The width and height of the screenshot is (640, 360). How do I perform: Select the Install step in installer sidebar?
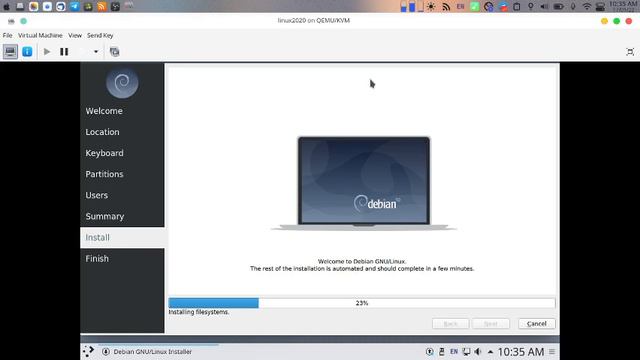[x=122, y=238]
